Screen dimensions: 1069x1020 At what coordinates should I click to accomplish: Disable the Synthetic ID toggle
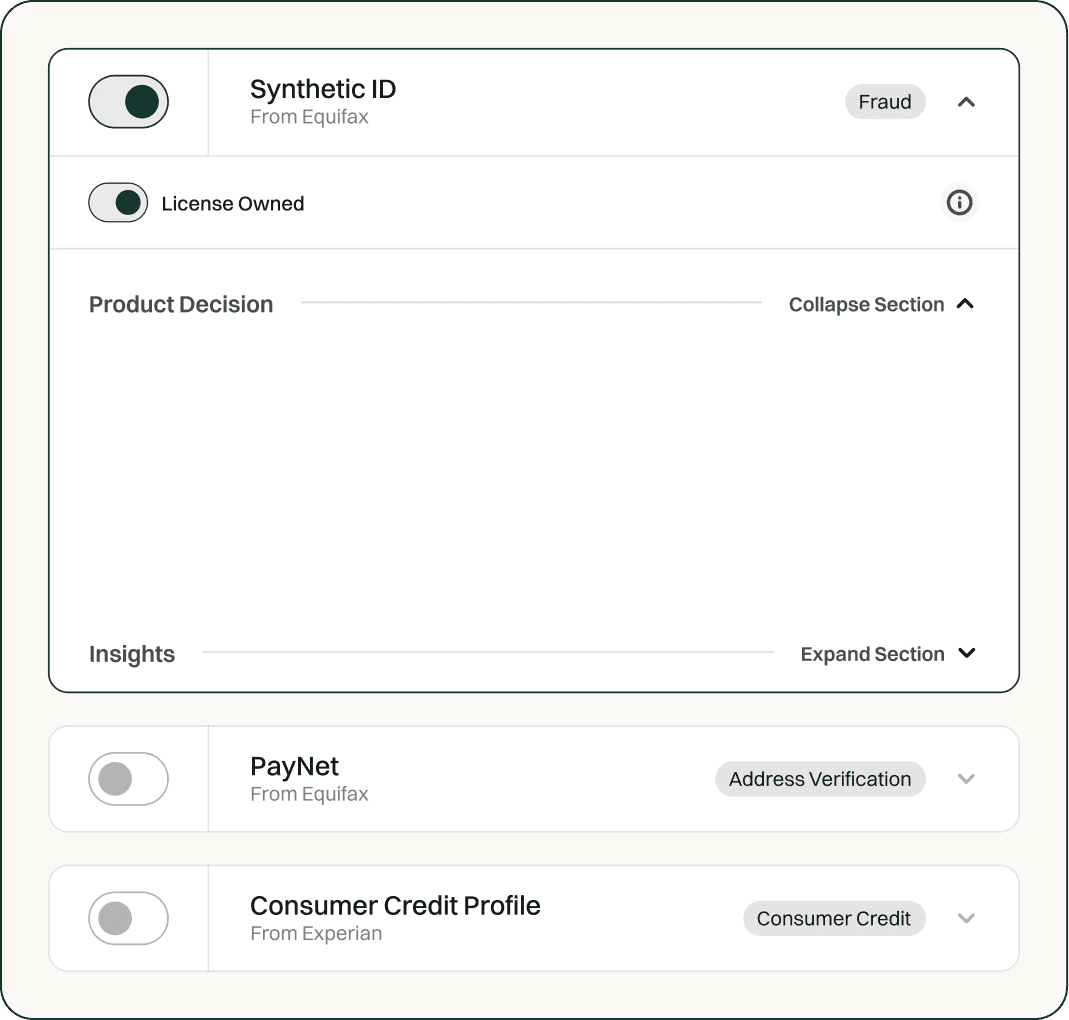(129, 102)
